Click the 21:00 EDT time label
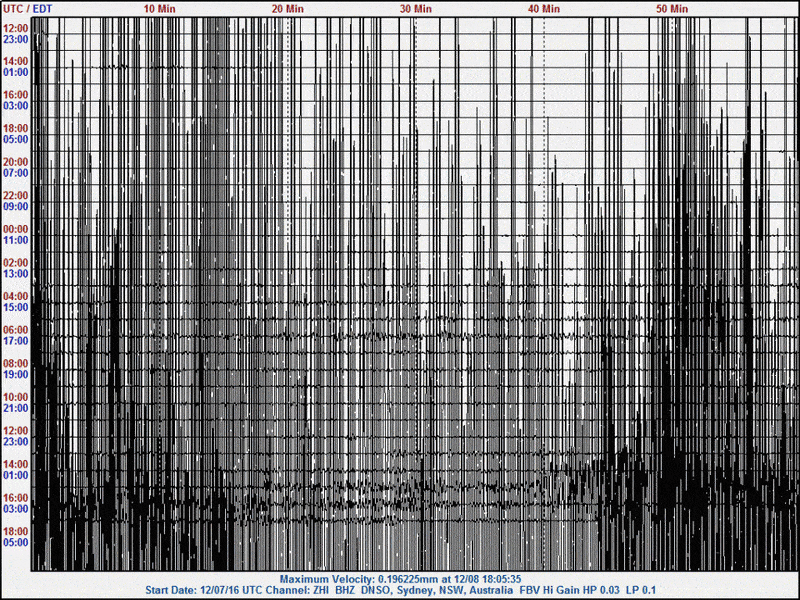The height and width of the screenshot is (600, 800). pyautogui.click(x=16, y=408)
